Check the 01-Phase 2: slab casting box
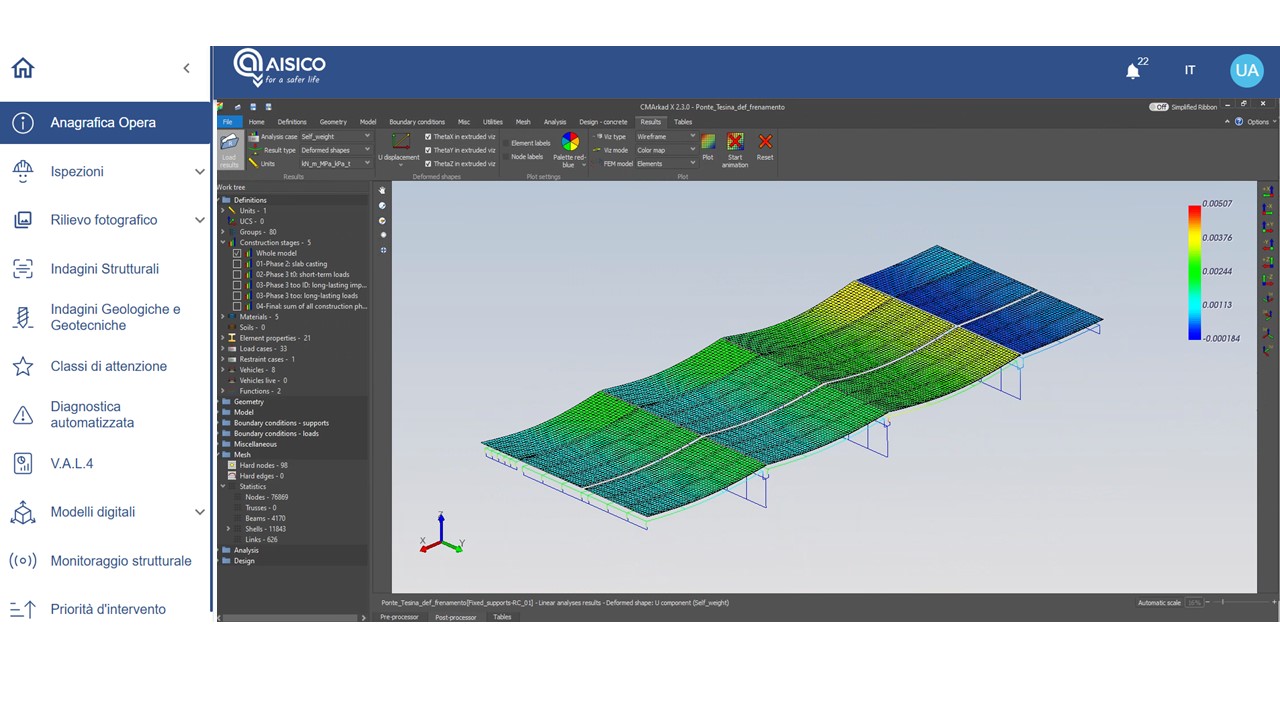Screen dimensions: 1280x720 point(237,264)
